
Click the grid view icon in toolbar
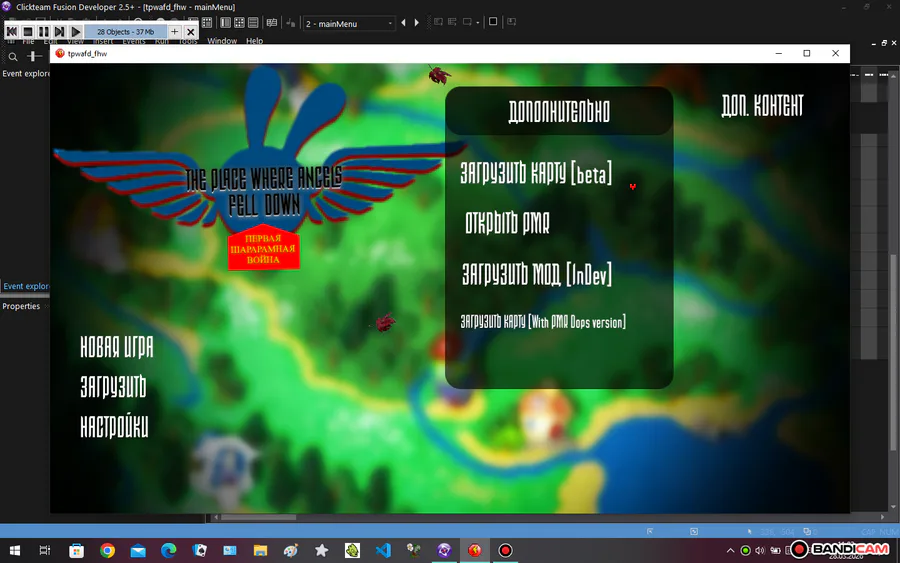207,22
